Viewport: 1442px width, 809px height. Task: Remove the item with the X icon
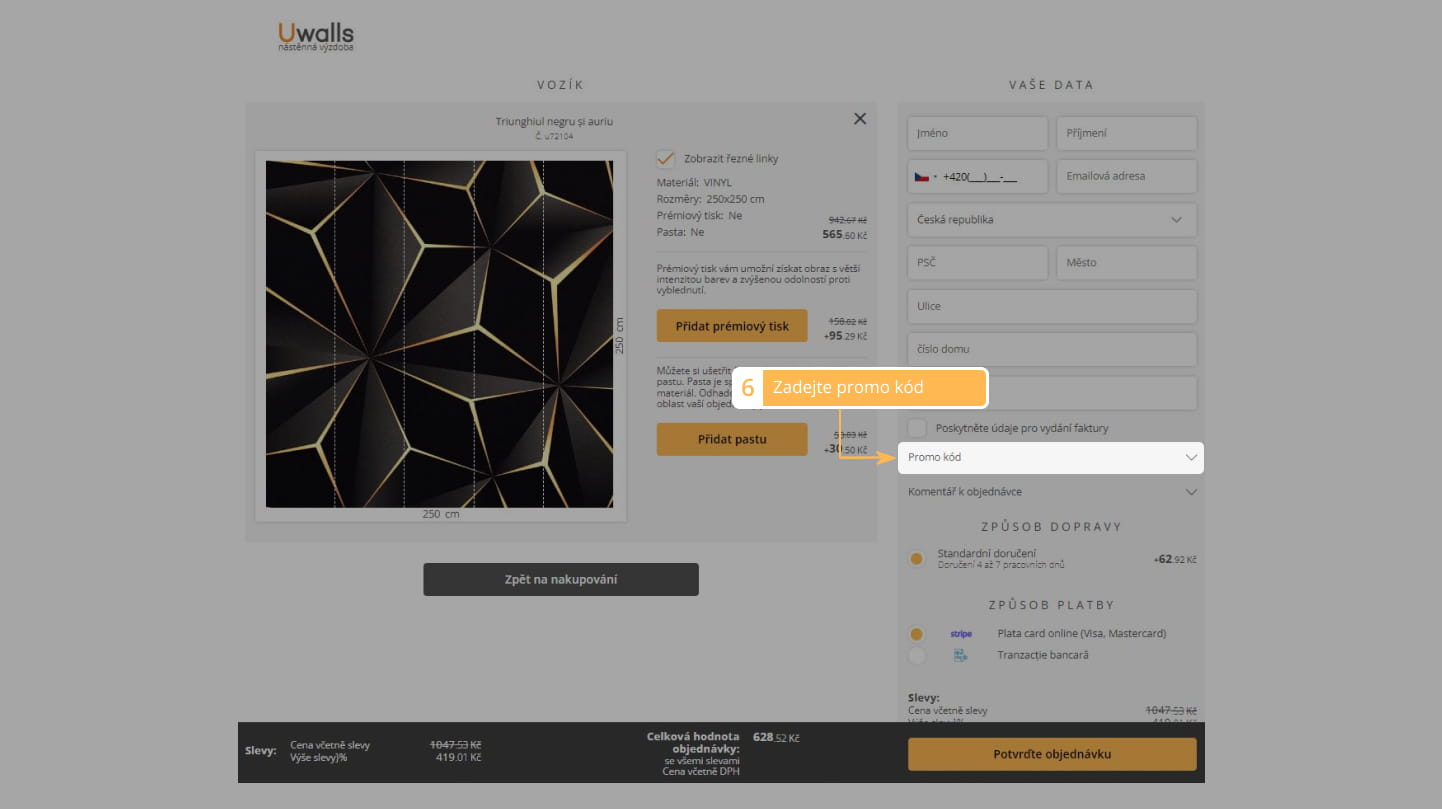point(860,119)
